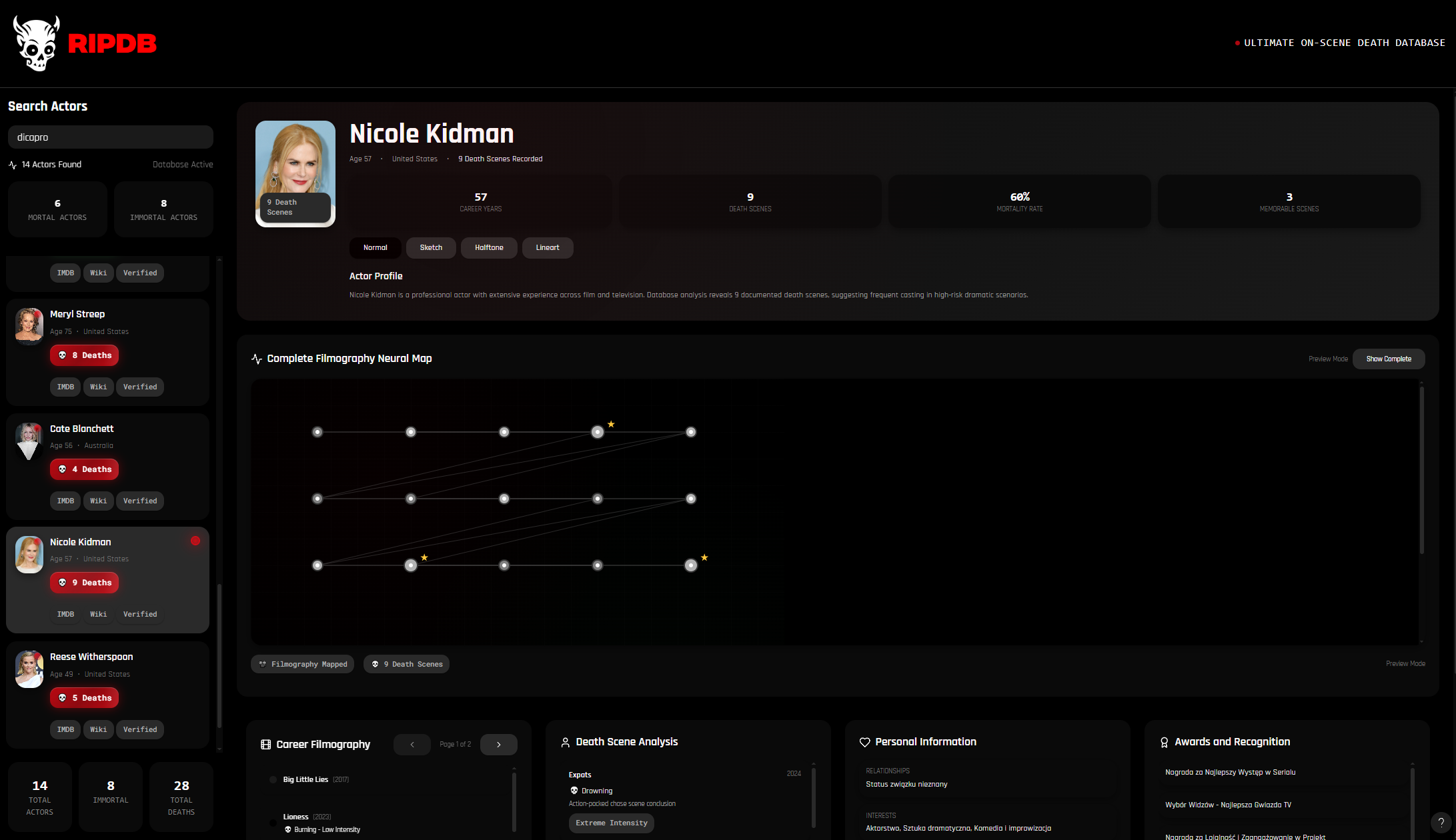Go to next Career Filmography page
The height and width of the screenshot is (840, 1456).
pyautogui.click(x=498, y=745)
